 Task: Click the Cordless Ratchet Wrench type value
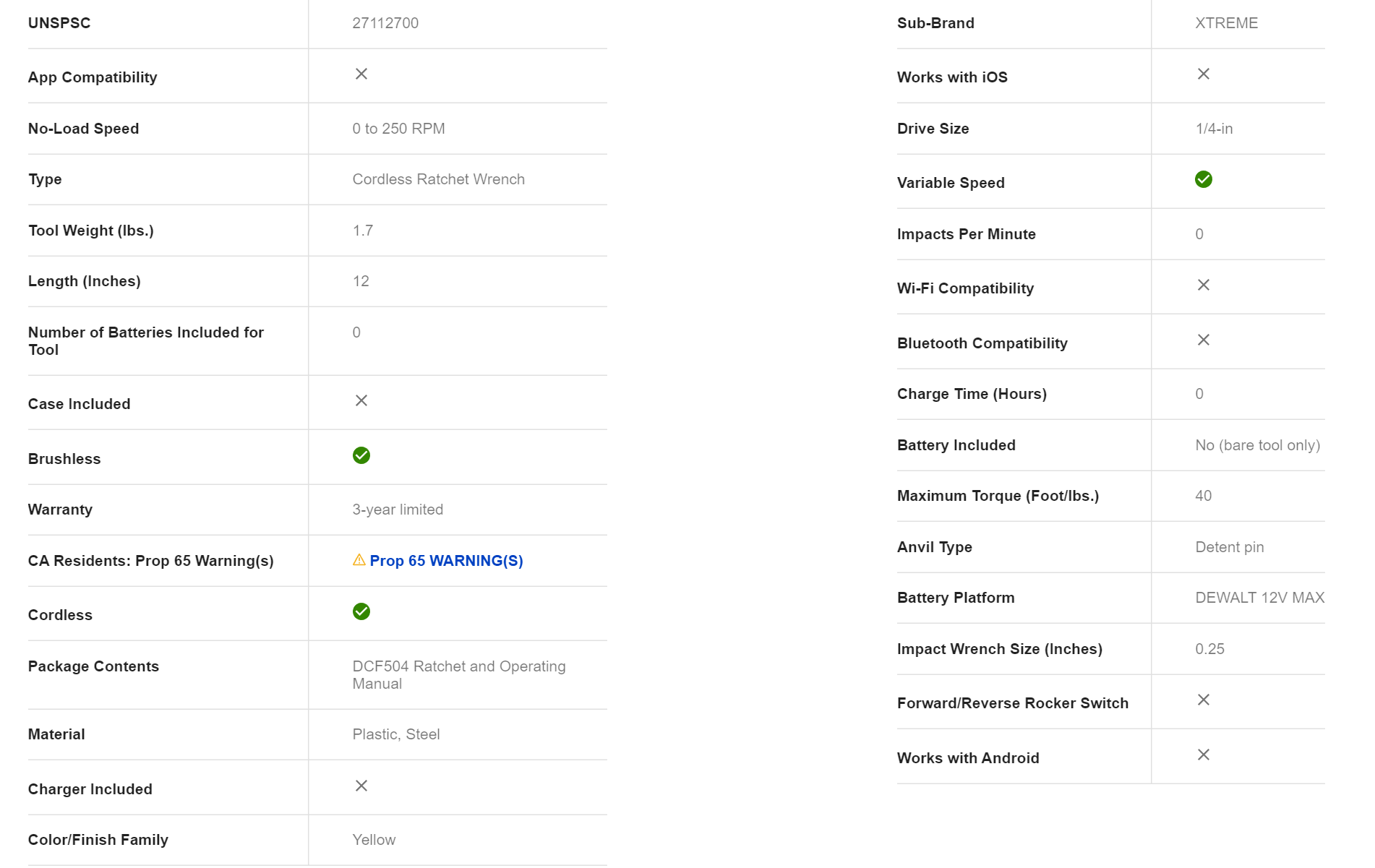click(438, 179)
